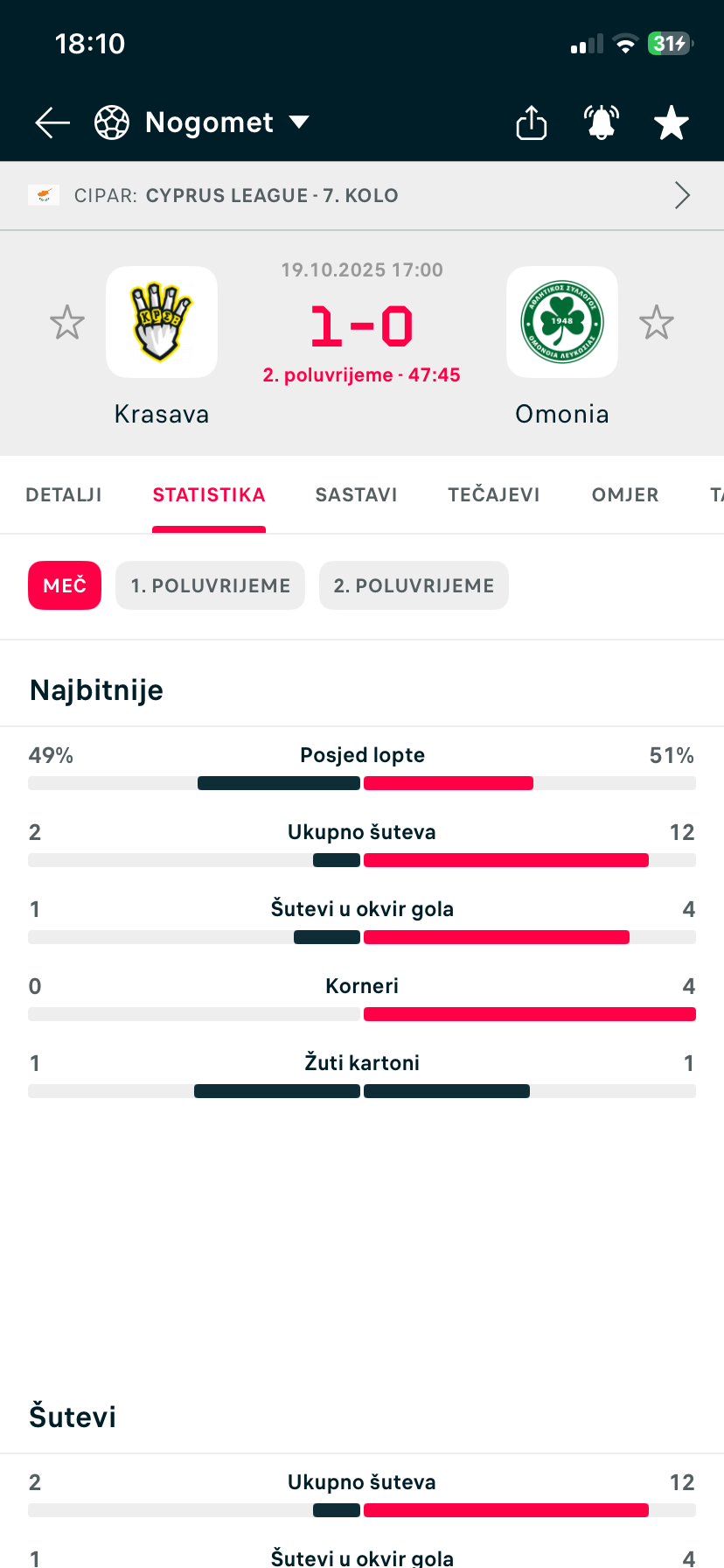Open the Nogomet sport dropdown
This screenshot has height=1568, width=724.
299,122
